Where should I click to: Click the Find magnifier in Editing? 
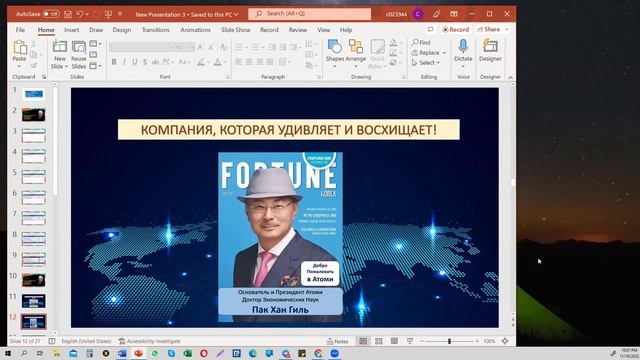[x=415, y=42]
